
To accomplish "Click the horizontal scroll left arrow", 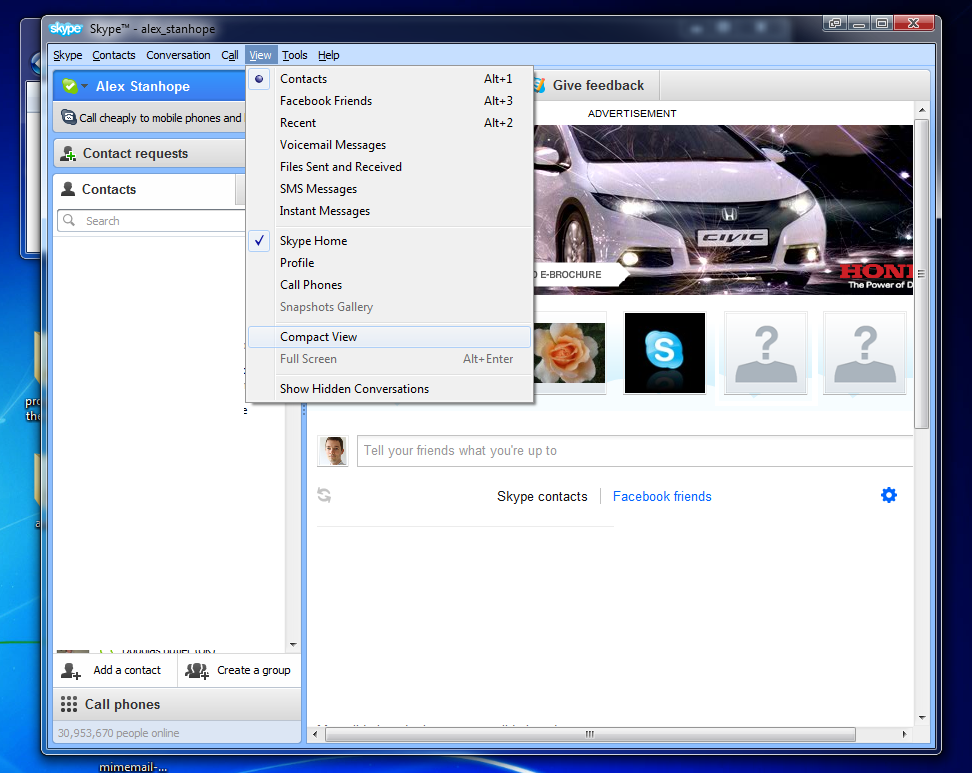I will coord(315,734).
